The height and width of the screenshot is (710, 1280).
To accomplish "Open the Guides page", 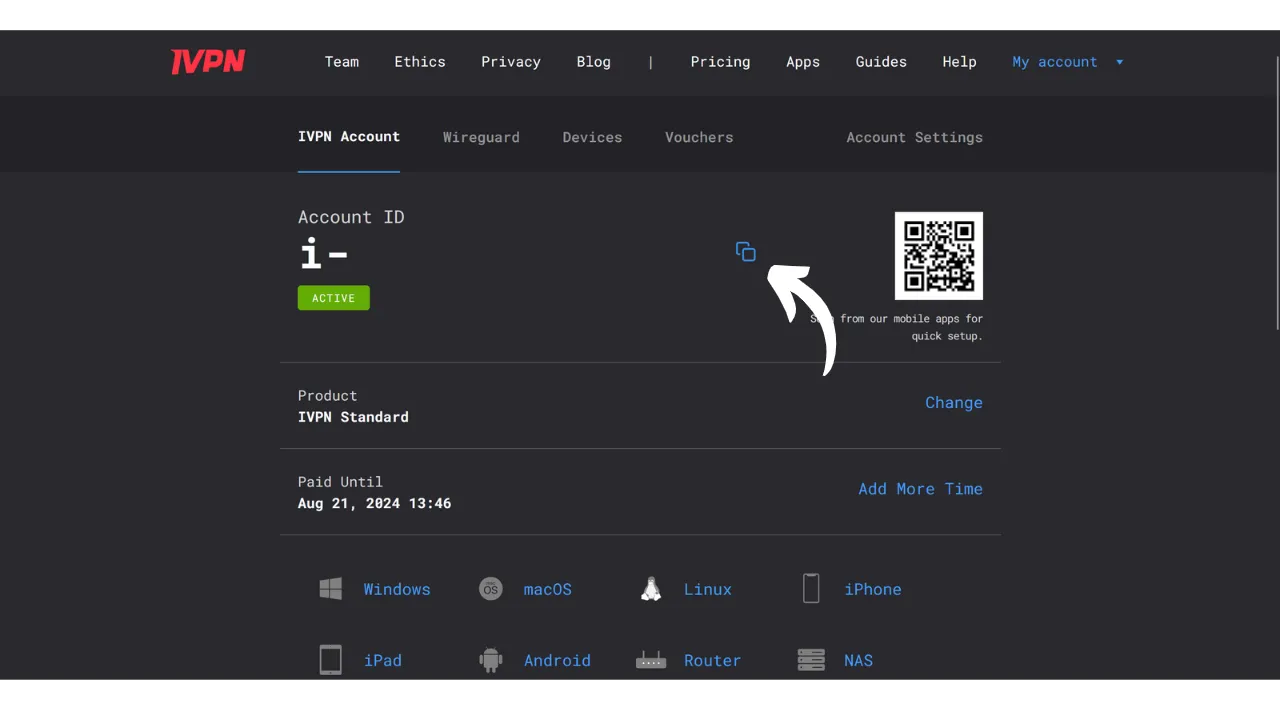I will point(881,62).
